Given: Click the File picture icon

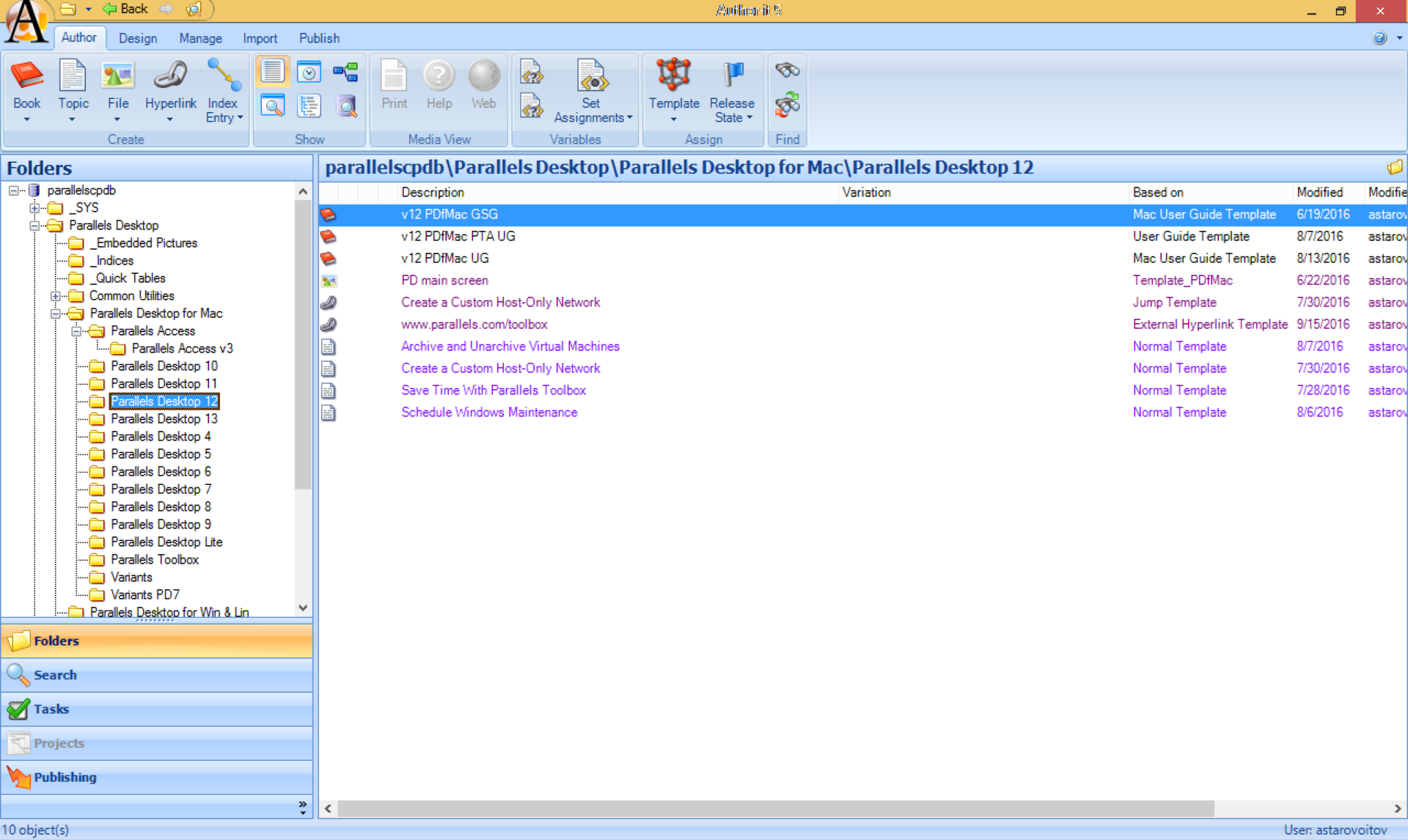Looking at the screenshot, I should click(117, 75).
